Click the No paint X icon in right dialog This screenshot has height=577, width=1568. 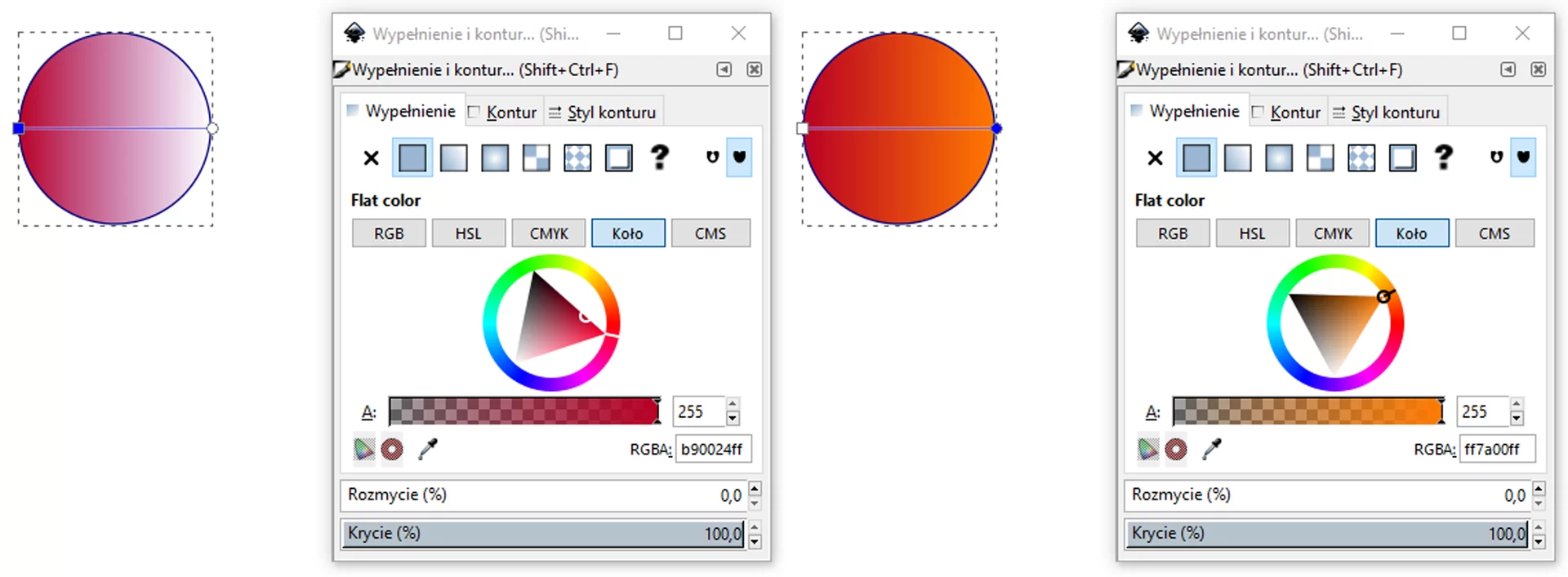point(1155,158)
